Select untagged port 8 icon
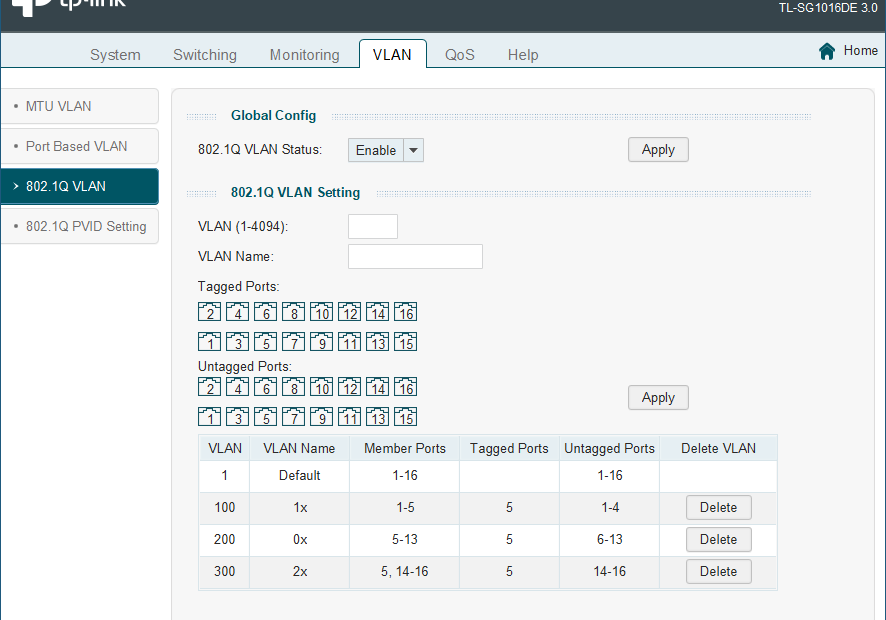The image size is (886, 620). 293,387
